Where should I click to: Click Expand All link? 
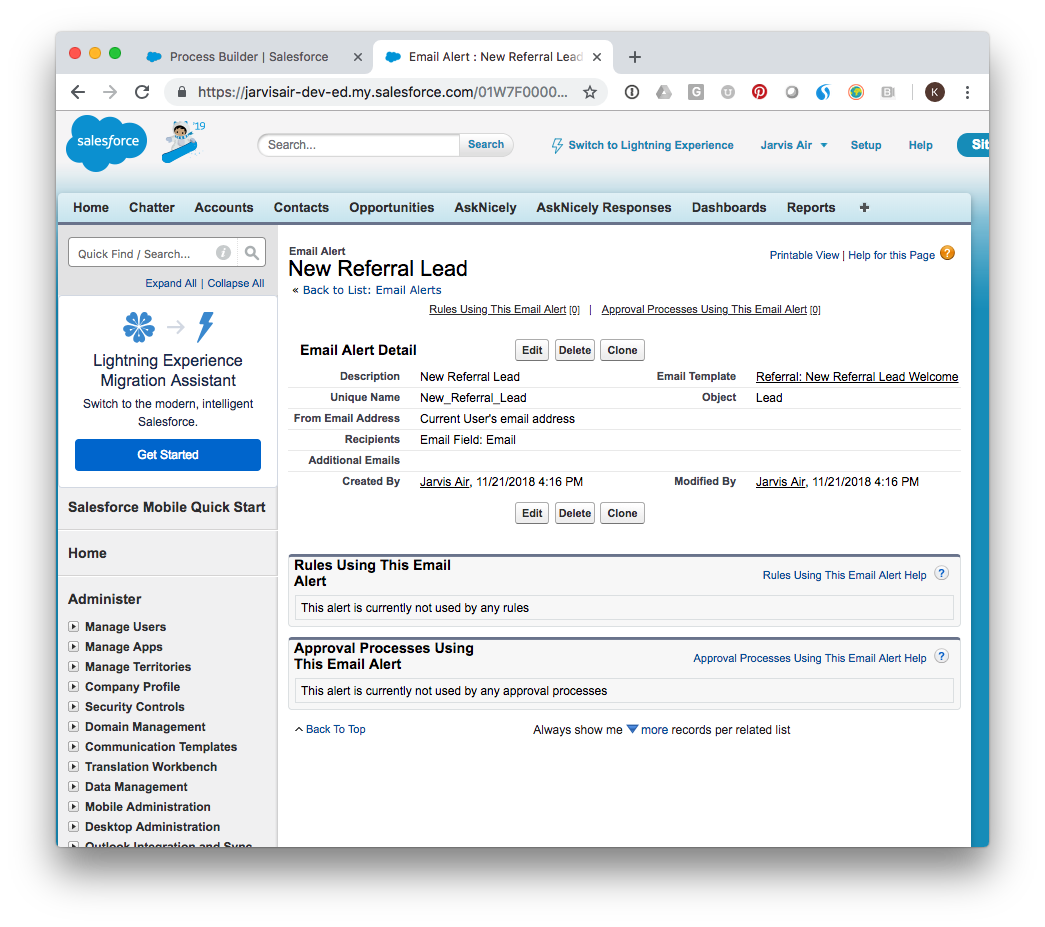click(x=171, y=283)
